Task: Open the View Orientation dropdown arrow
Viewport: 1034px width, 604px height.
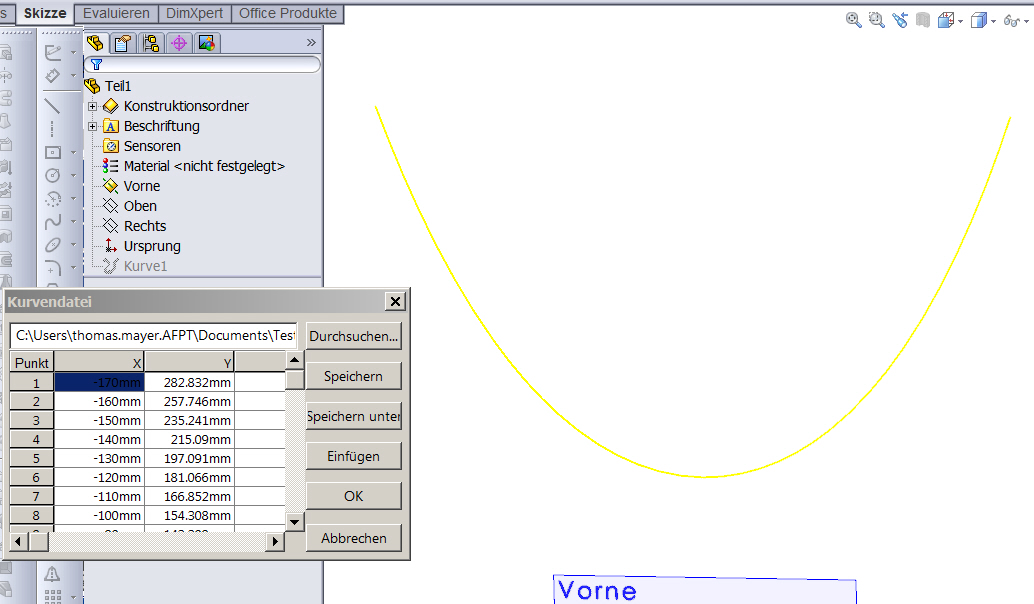Action: pyautogui.click(x=960, y=22)
